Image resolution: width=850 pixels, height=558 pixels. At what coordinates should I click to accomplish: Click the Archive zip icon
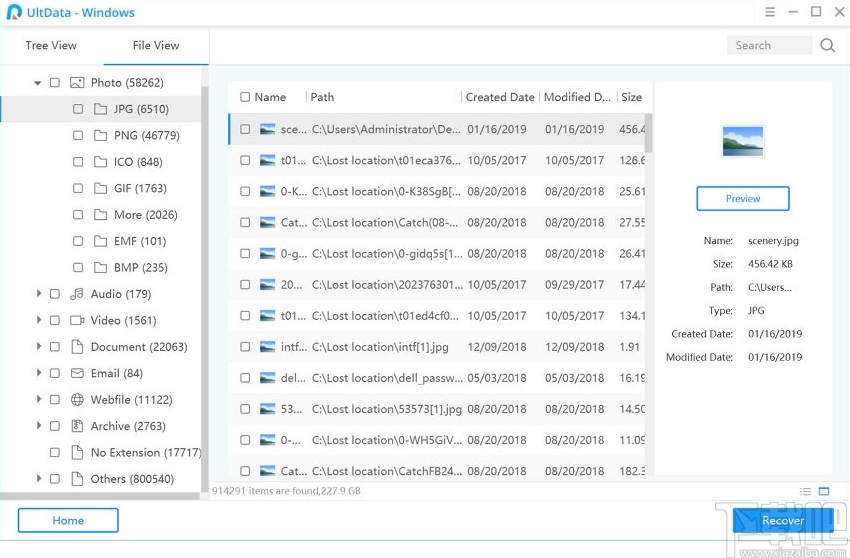[x=77, y=426]
